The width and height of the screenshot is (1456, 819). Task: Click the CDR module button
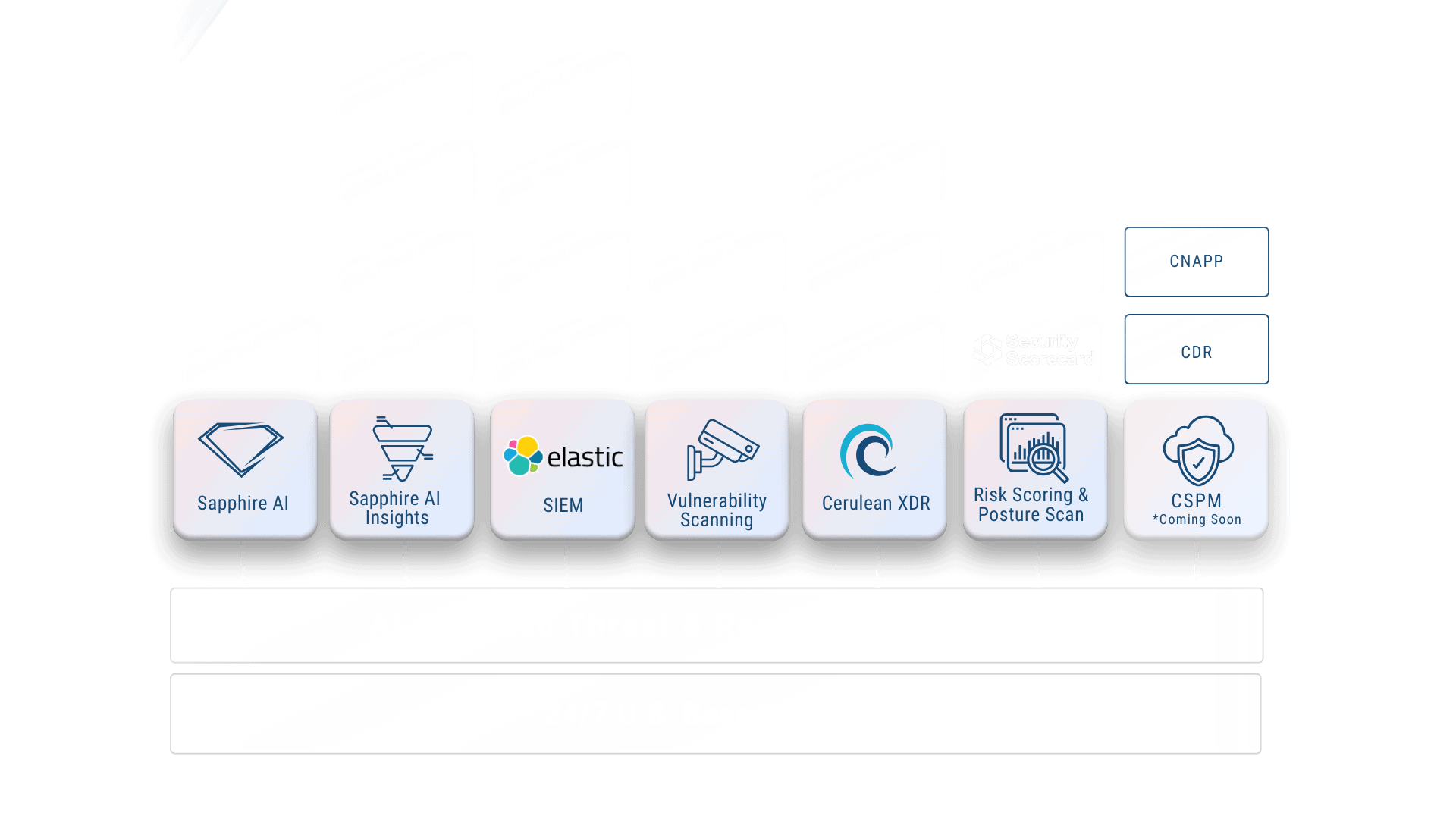pyautogui.click(x=1195, y=350)
